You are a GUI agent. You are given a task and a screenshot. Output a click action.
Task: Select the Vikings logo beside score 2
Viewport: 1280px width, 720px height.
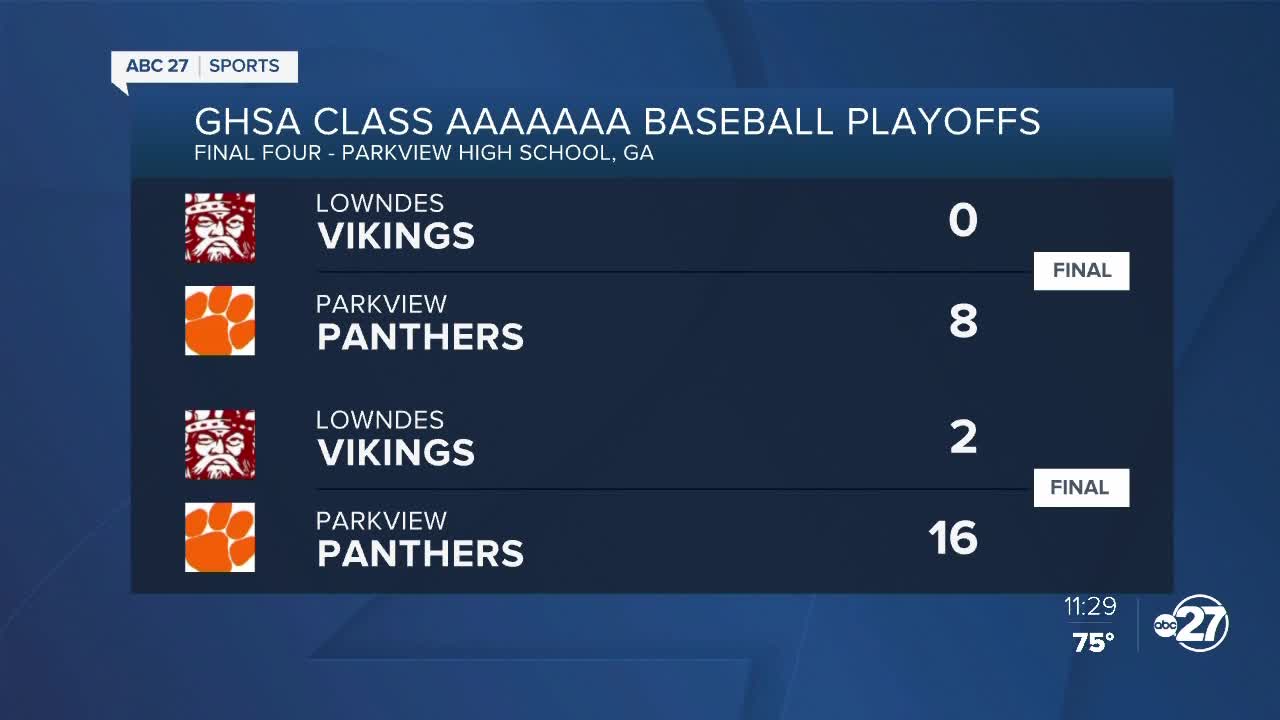(x=220, y=444)
